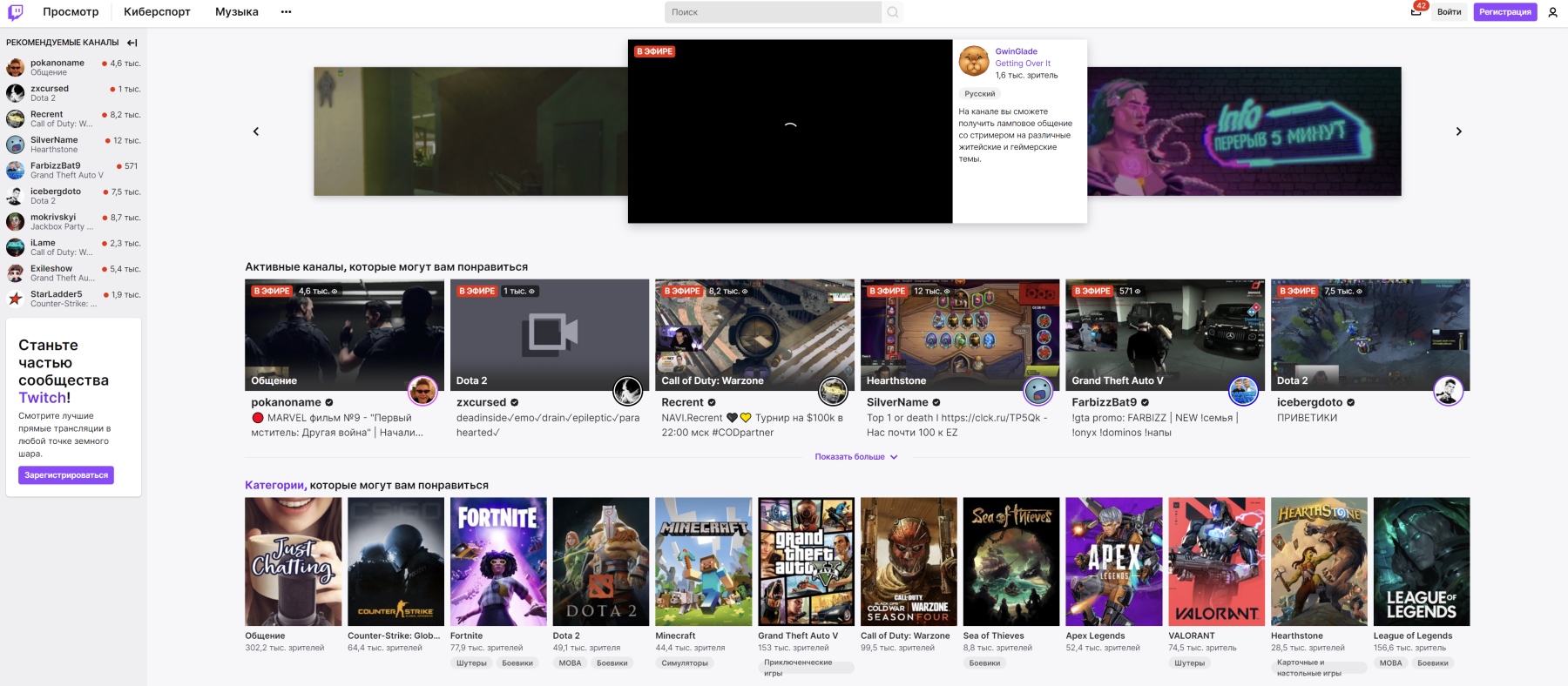Collapse the recommended channels sidebar
This screenshot has height=686, width=1568.
pos(132,43)
